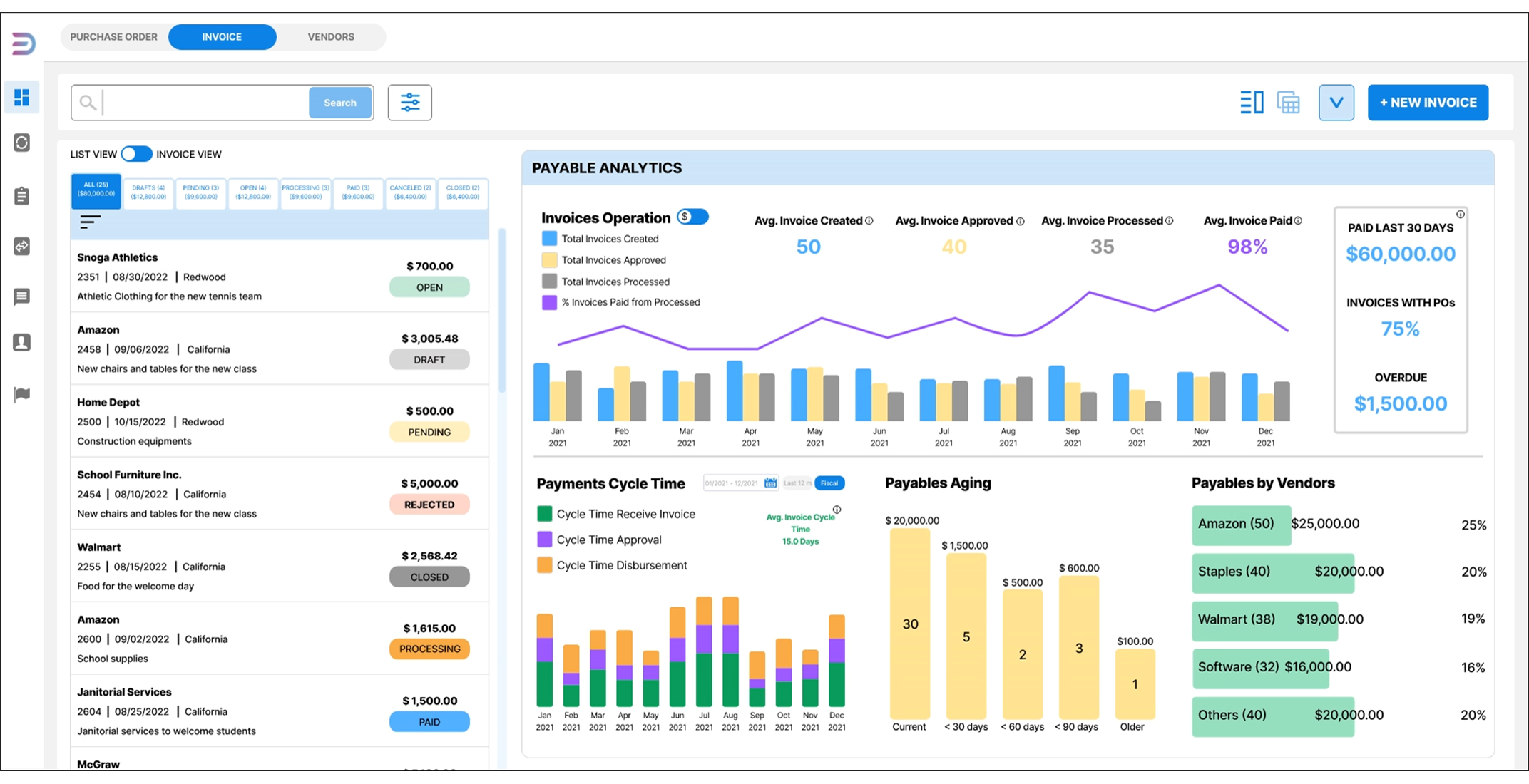Viewport: 1529px width, 784px height.
Task: Switch to the Vendors tab
Action: 331,37
